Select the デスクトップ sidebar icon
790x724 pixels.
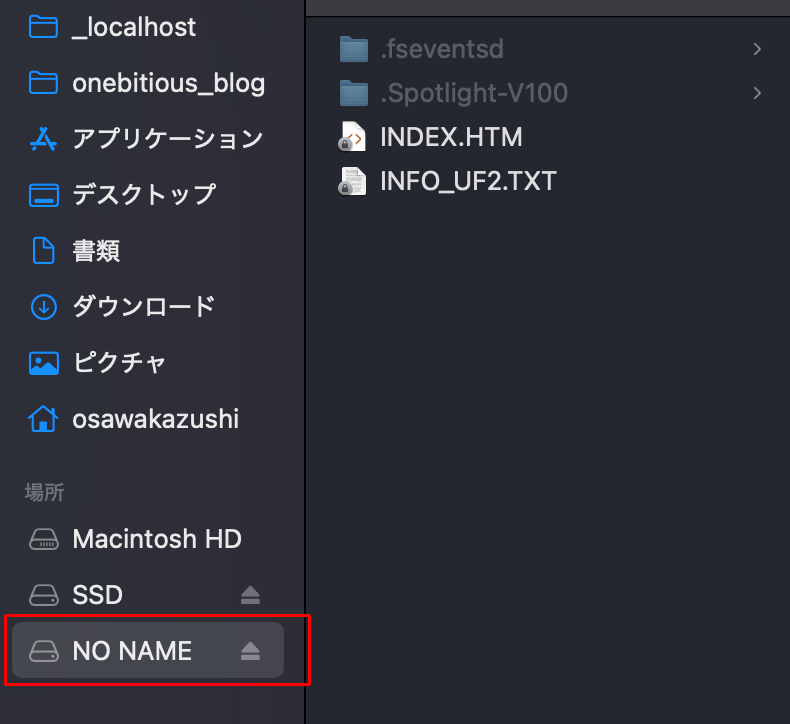[x=44, y=195]
